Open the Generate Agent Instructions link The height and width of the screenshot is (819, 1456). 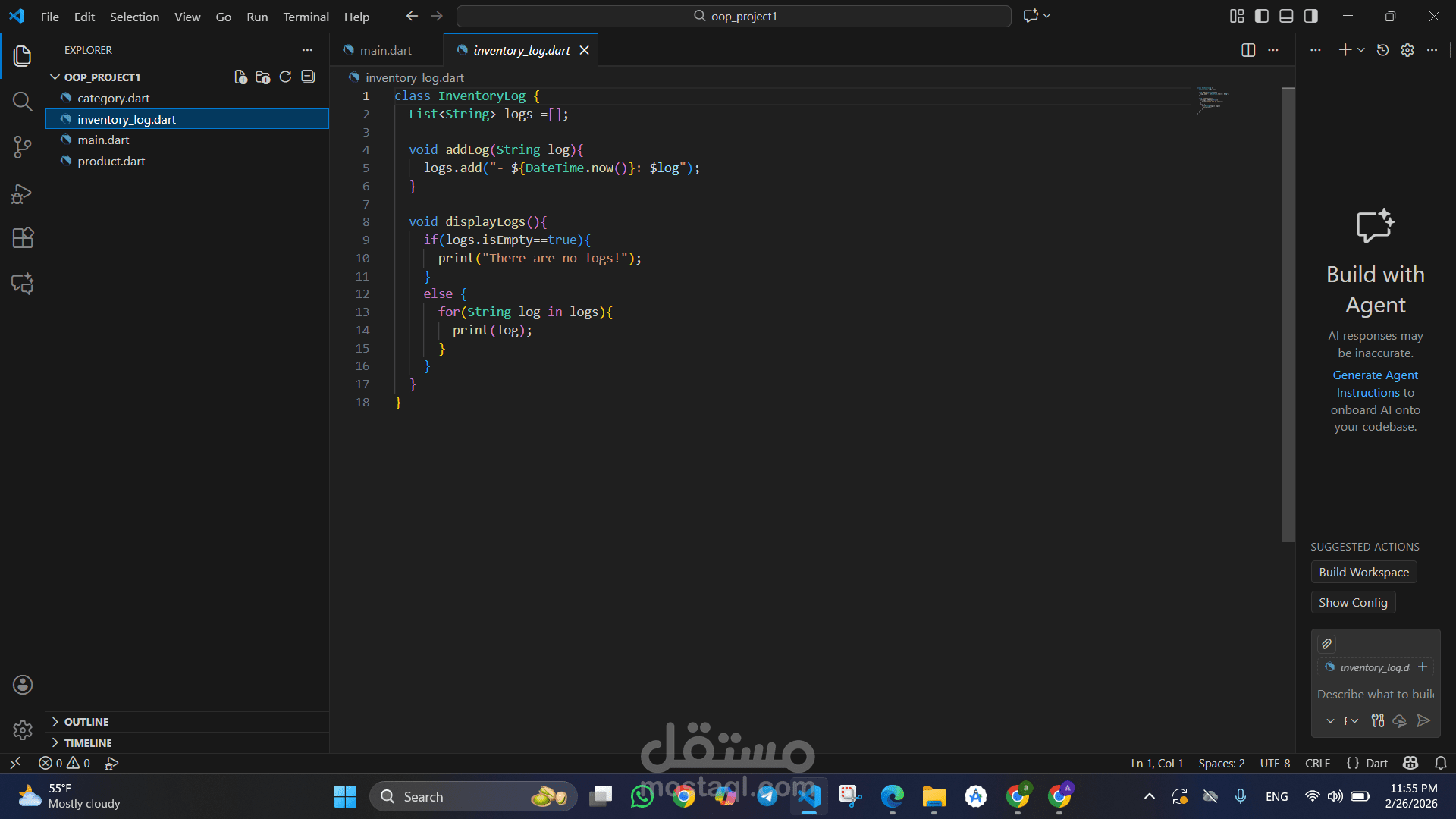pyautogui.click(x=1375, y=384)
